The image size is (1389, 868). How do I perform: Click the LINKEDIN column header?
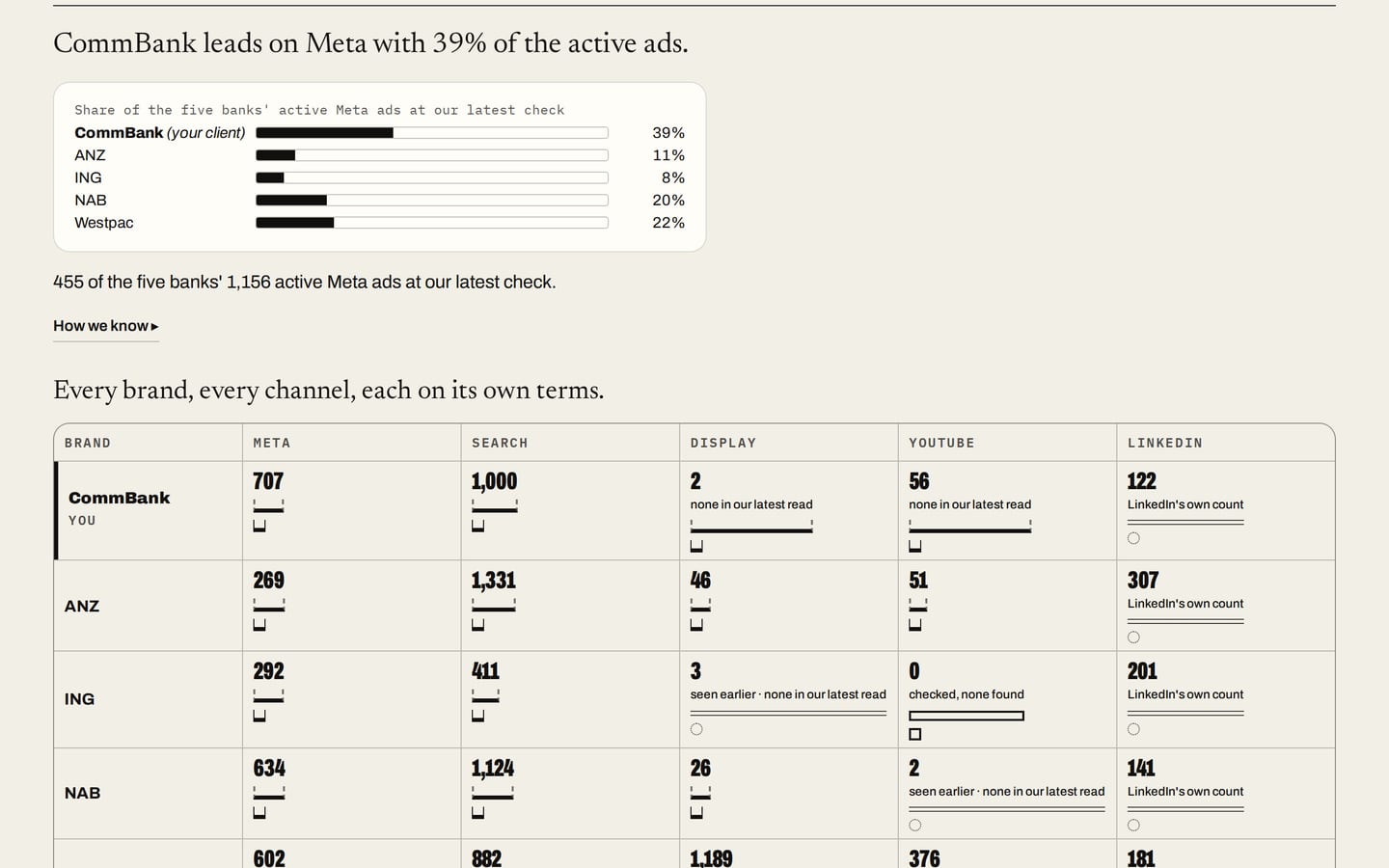1165,443
